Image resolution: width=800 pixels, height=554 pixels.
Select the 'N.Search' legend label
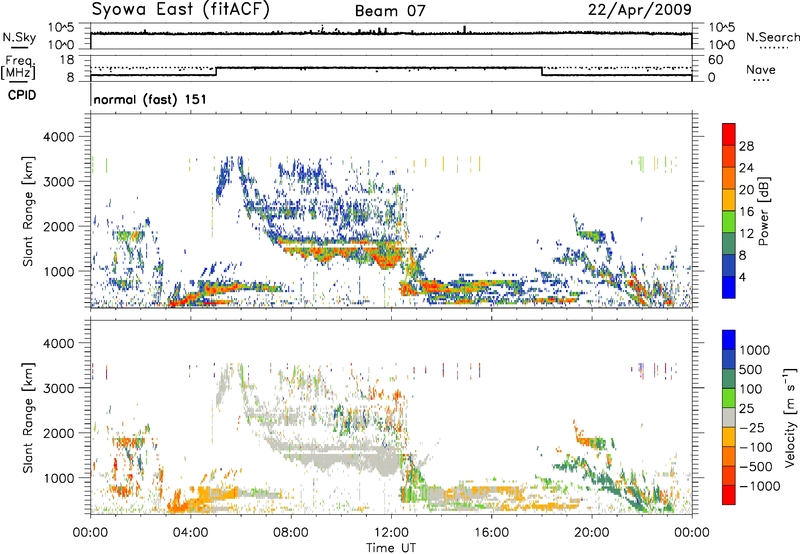pos(772,37)
